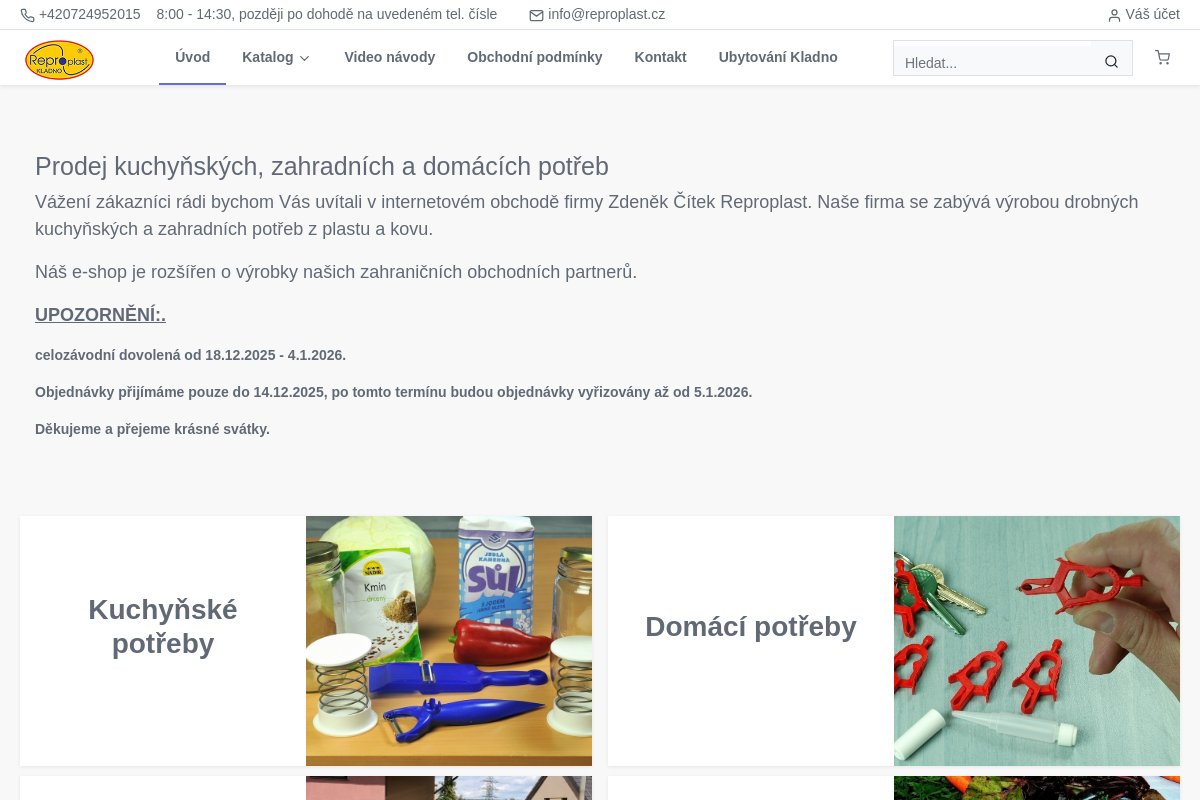Open Video návody
This screenshot has height=800, width=1200.
(x=389, y=57)
